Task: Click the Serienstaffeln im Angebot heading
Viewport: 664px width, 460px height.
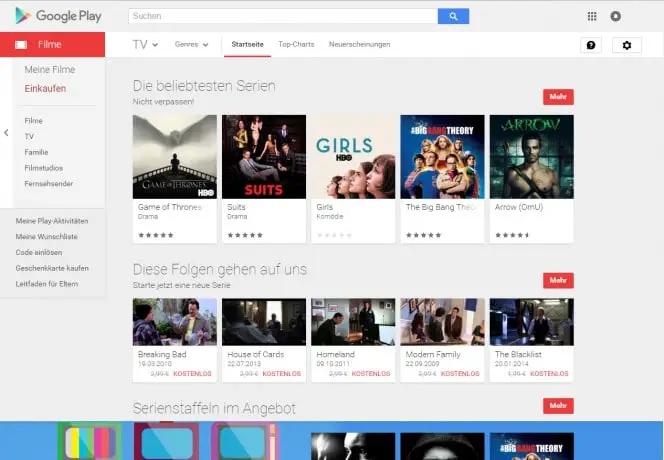Action: click(x=214, y=408)
